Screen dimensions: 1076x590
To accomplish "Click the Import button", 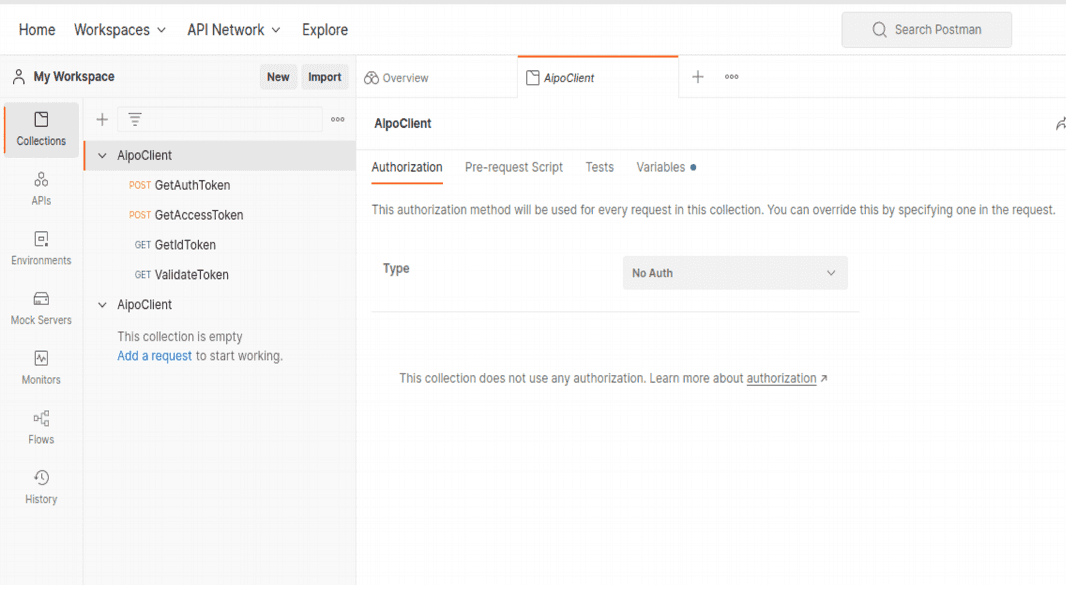I will point(324,77).
